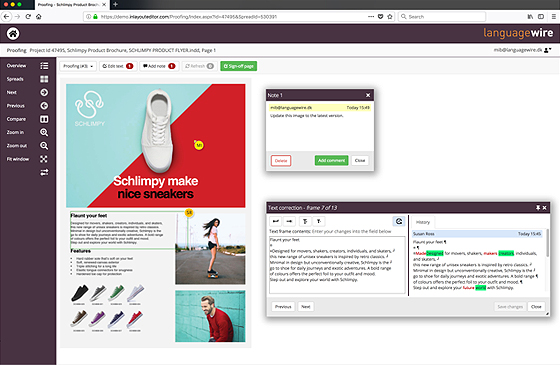The height and width of the screenshot is (365, 560).
Task: Click the right arrow icon in Text correction
Action: click(x=289, y=221)
